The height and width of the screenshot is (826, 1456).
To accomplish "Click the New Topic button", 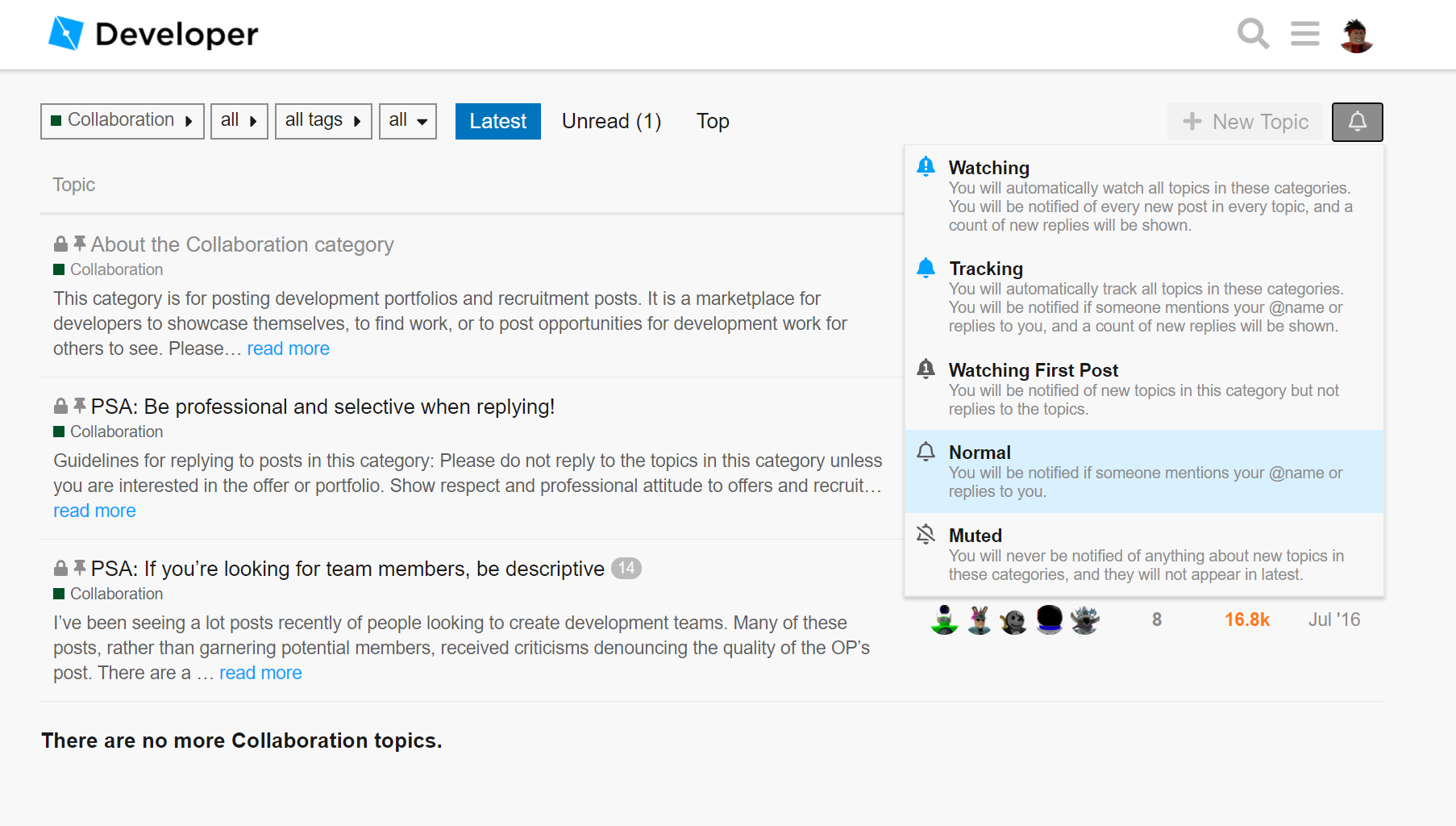I will pyautogui.click(x=1245, y=122).
